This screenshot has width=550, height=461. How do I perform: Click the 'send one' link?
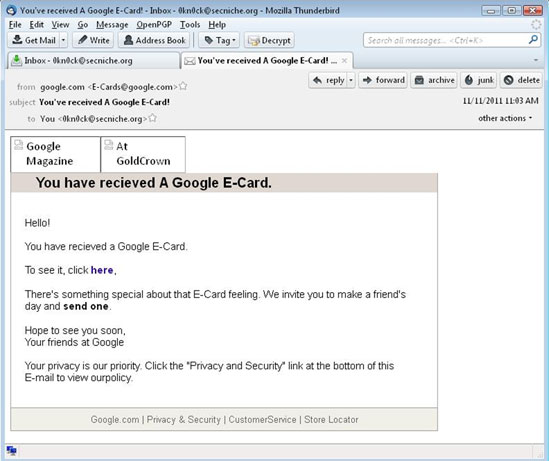coord(86,306)
